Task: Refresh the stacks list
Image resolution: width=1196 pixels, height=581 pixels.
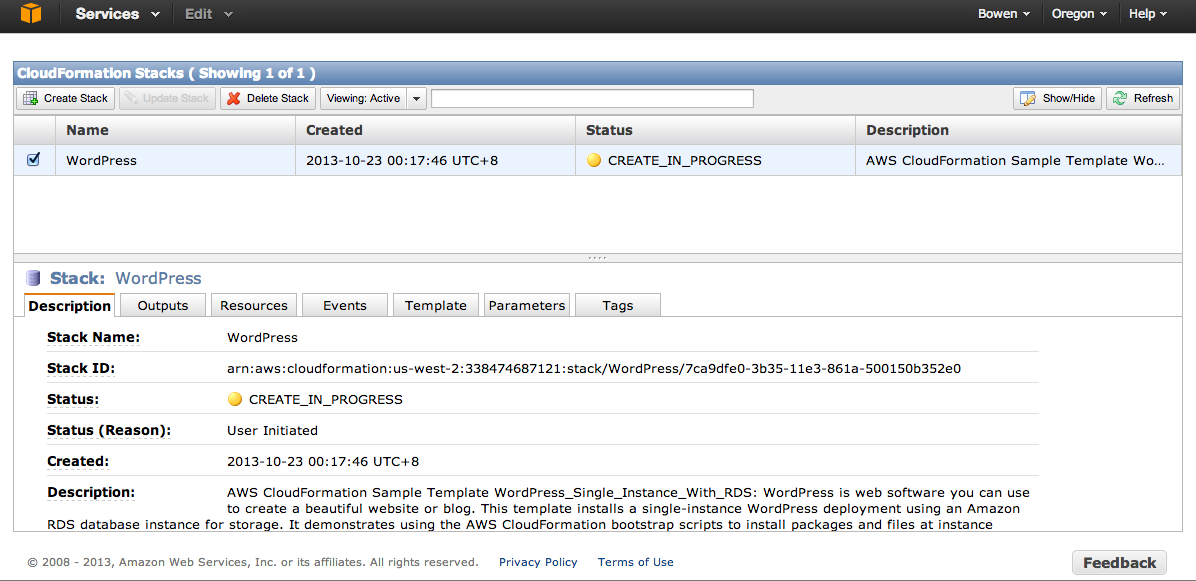Action: 1143,98
